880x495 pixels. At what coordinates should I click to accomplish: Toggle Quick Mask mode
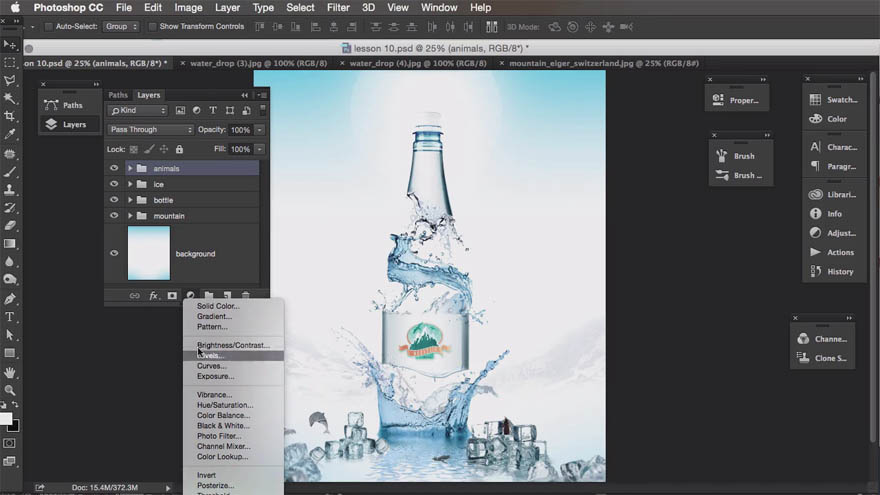10,443
